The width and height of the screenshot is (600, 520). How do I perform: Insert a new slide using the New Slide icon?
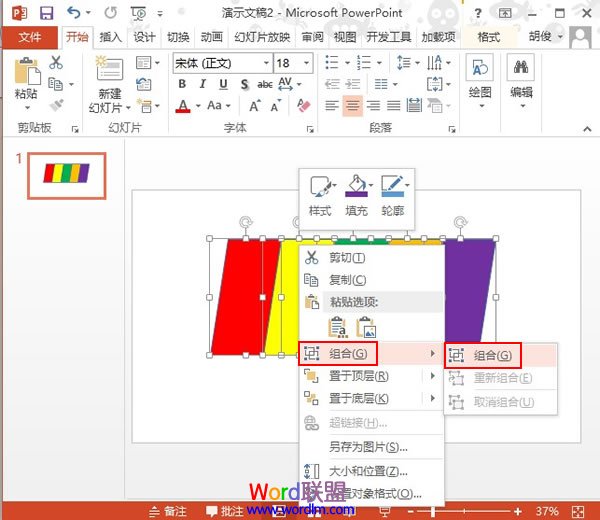point(109,68)
